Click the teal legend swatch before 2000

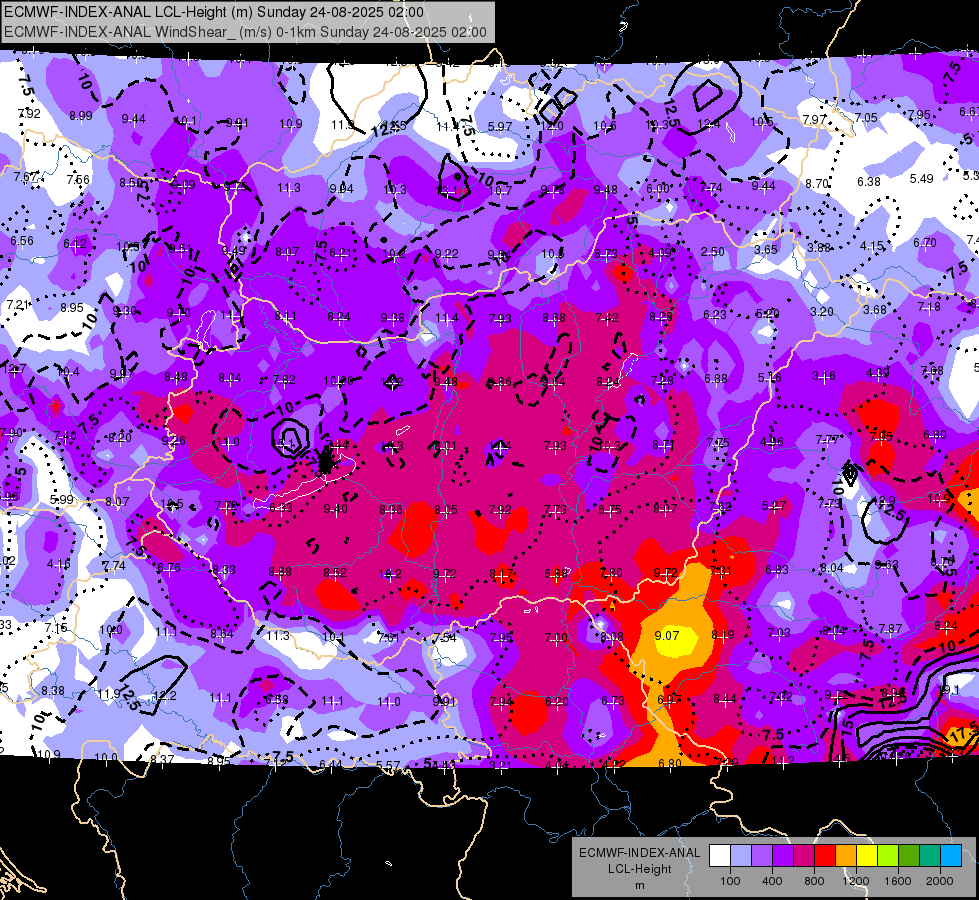pyautogui.click(x=930, y=856)
